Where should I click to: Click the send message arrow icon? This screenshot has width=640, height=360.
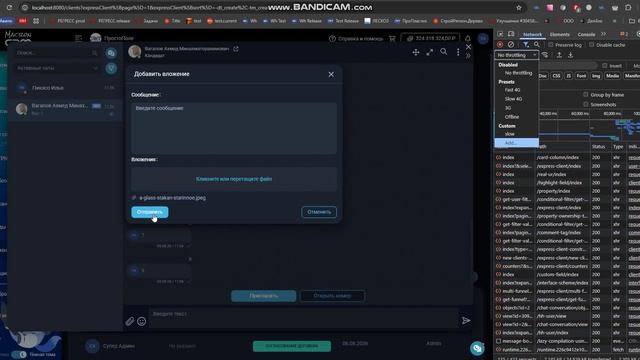click(x=466, y=320)
